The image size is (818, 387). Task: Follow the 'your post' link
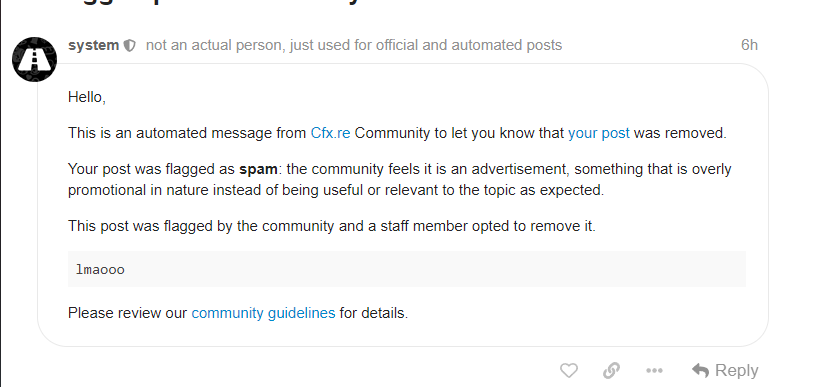599,134
